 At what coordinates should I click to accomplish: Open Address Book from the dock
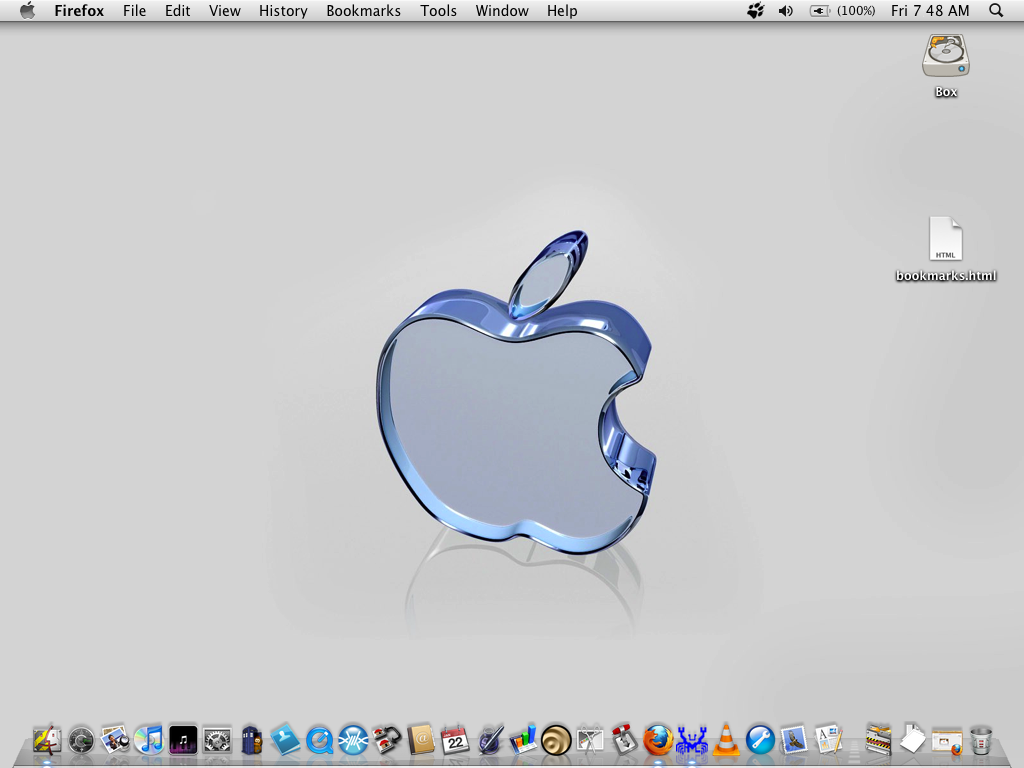pyautogui.click(x=421, y=740)
